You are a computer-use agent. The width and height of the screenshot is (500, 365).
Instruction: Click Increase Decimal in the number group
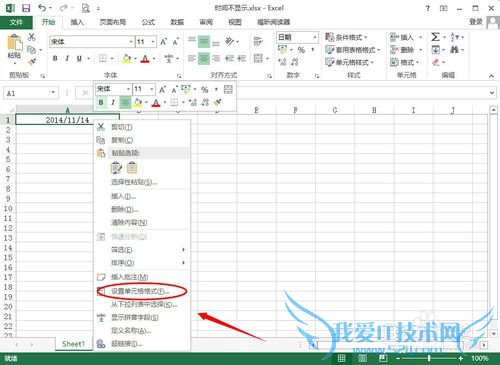(282, 62)
